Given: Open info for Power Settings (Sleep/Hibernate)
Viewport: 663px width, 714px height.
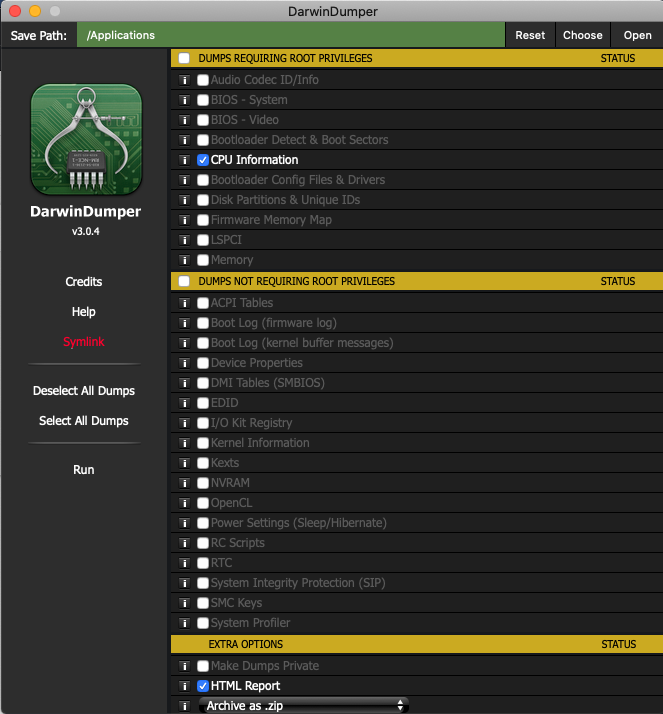Looking at the screenshot, I should point(184,524).
